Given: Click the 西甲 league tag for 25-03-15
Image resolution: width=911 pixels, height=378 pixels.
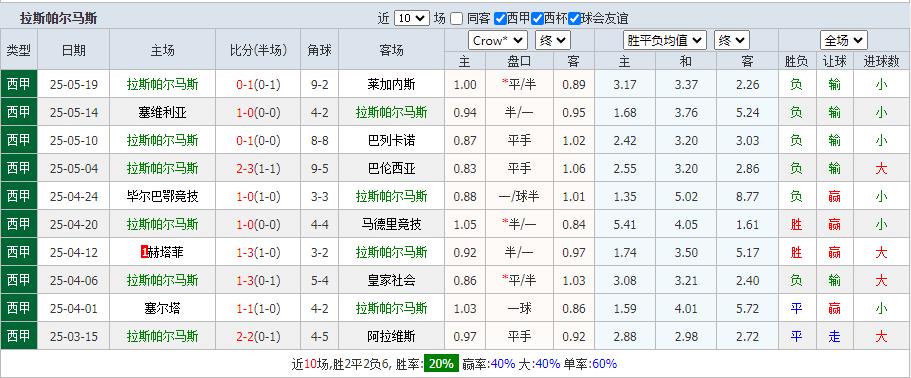Looking at the screenshot, I should pos(19,336).
